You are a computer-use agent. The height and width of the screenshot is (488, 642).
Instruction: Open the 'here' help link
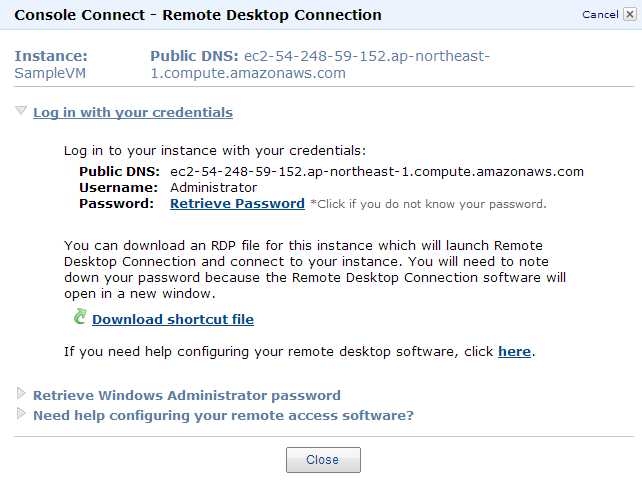point(514,351)
